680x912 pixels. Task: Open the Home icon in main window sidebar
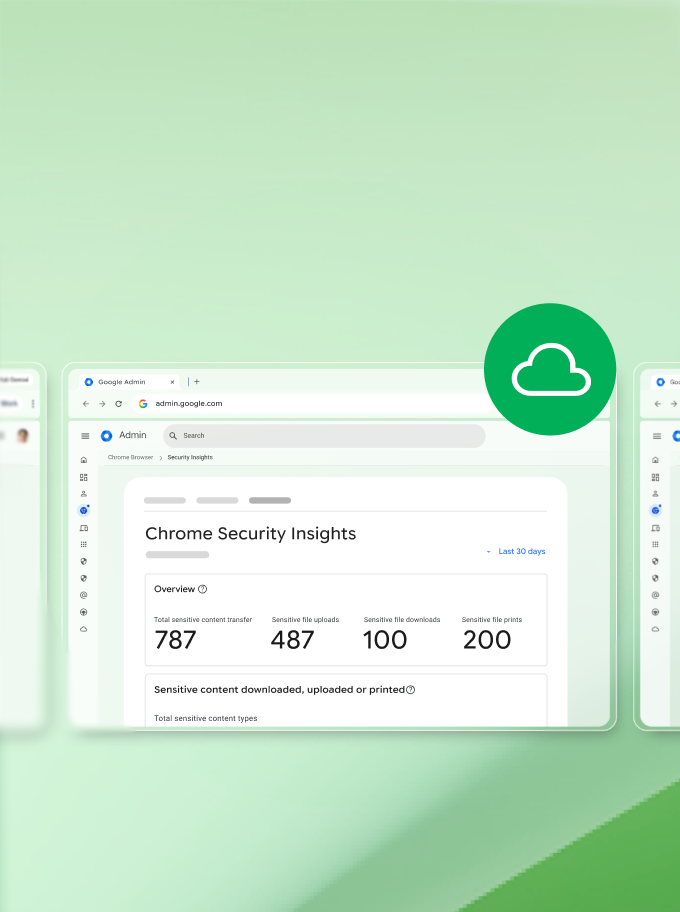pos(84,460)
